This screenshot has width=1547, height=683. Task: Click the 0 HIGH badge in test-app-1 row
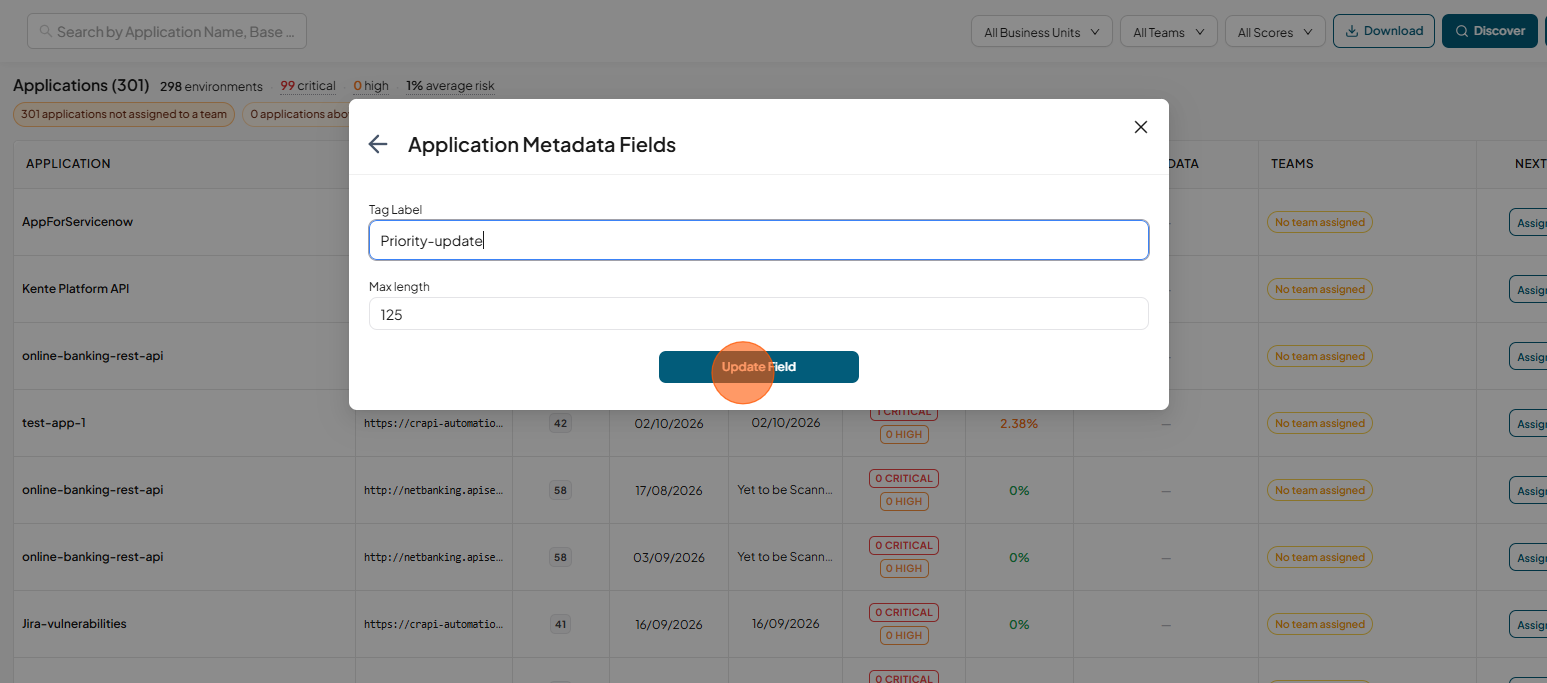pyautogui.click(x=904, y=435)
